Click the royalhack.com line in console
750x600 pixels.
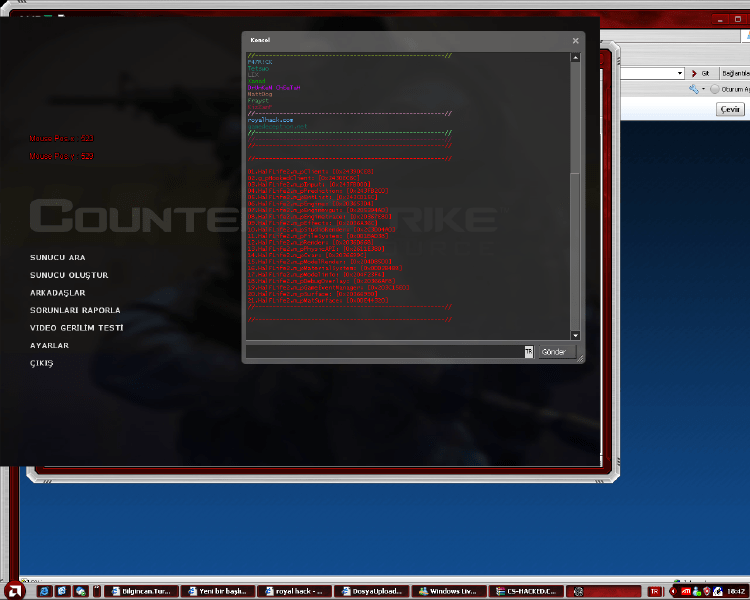[x=270, y=120]
